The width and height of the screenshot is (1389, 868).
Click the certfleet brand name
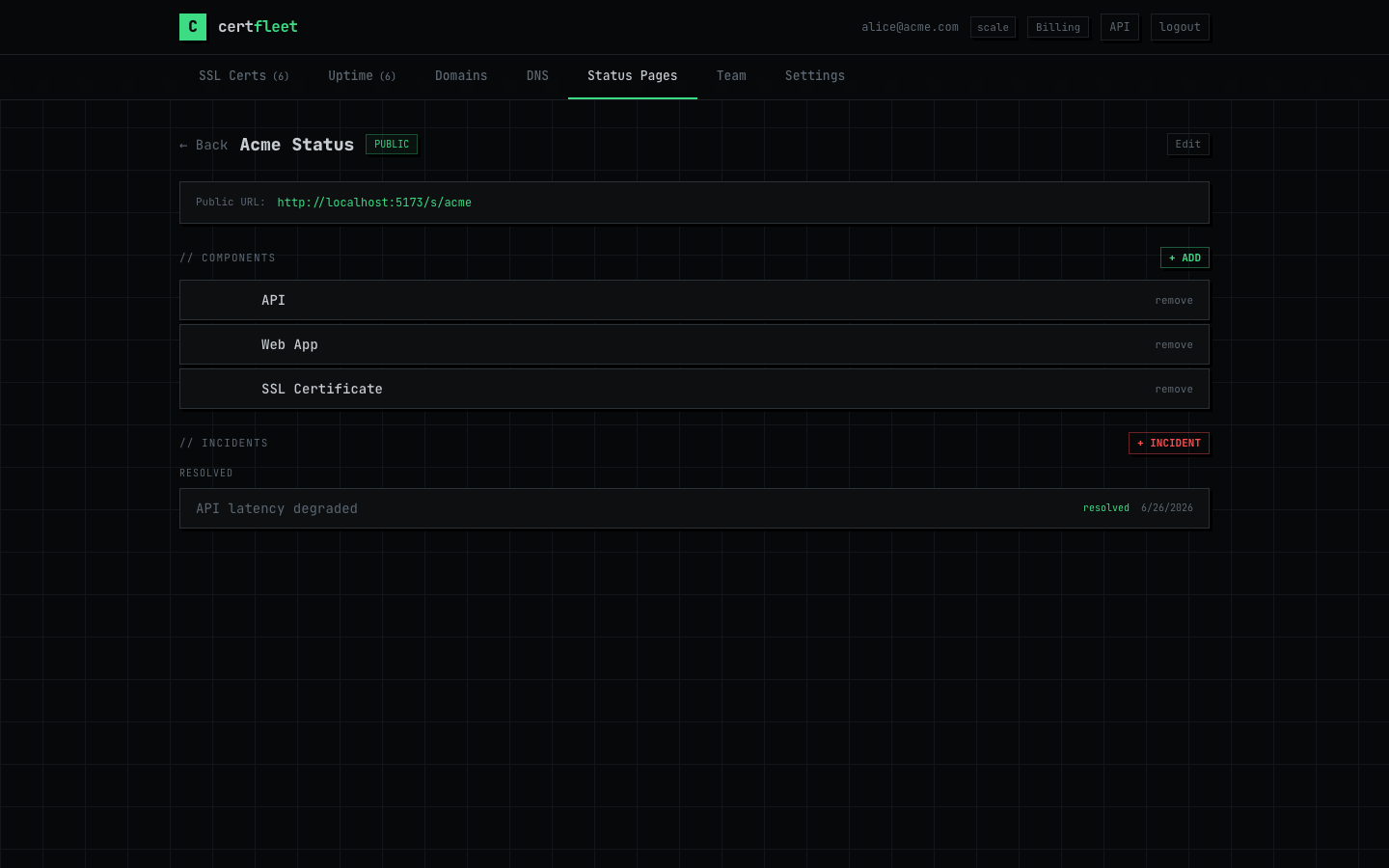[258, 27]
